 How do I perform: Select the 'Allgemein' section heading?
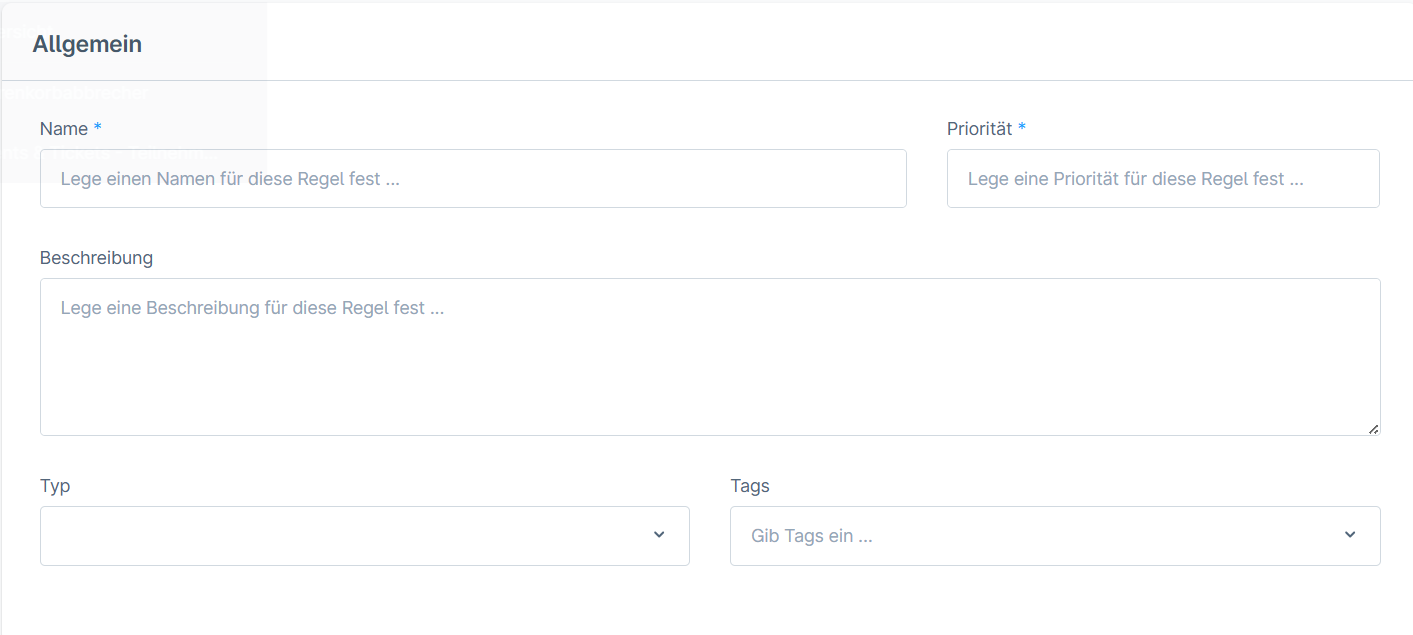coord(87,44)
